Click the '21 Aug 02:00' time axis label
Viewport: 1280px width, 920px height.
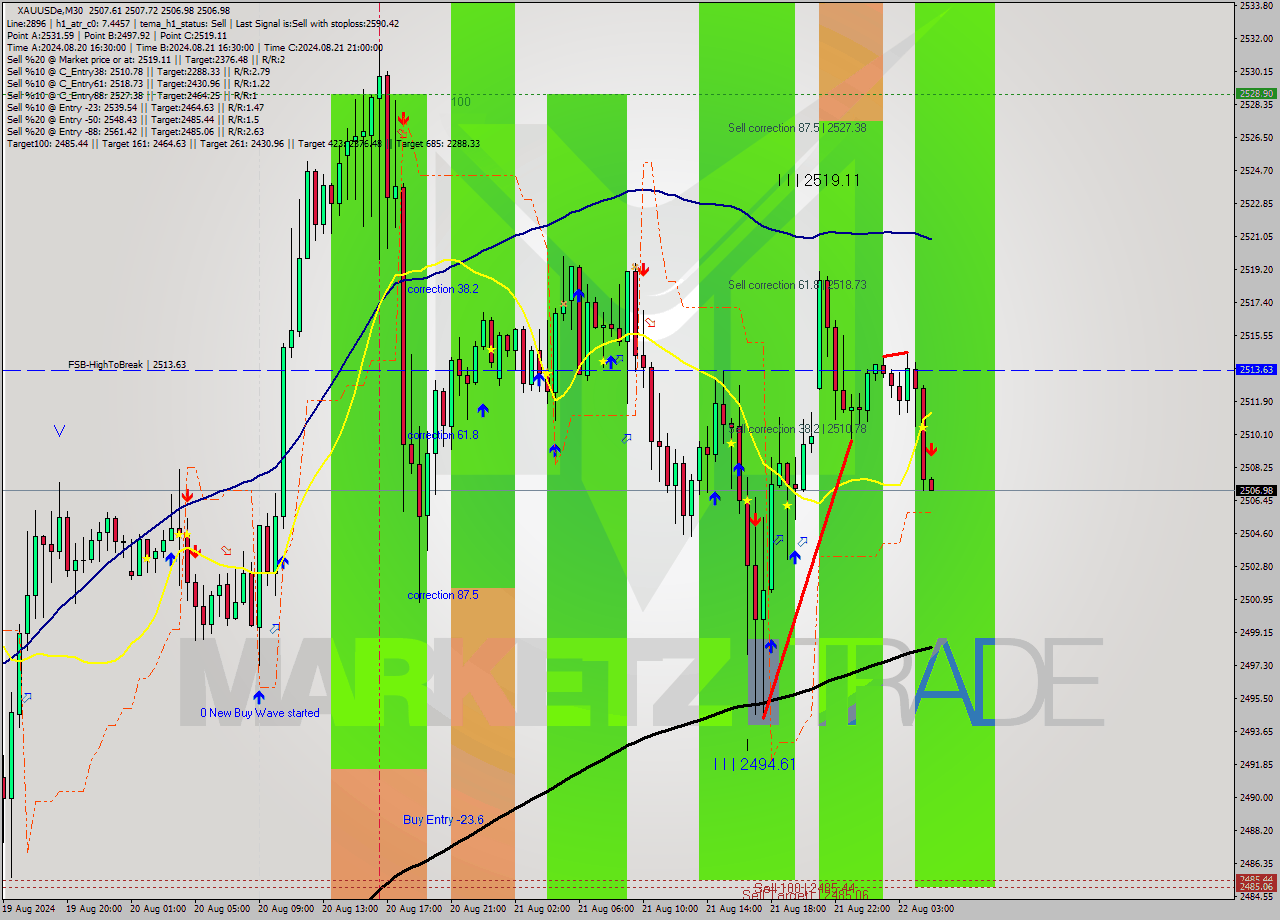click(542, 909)
